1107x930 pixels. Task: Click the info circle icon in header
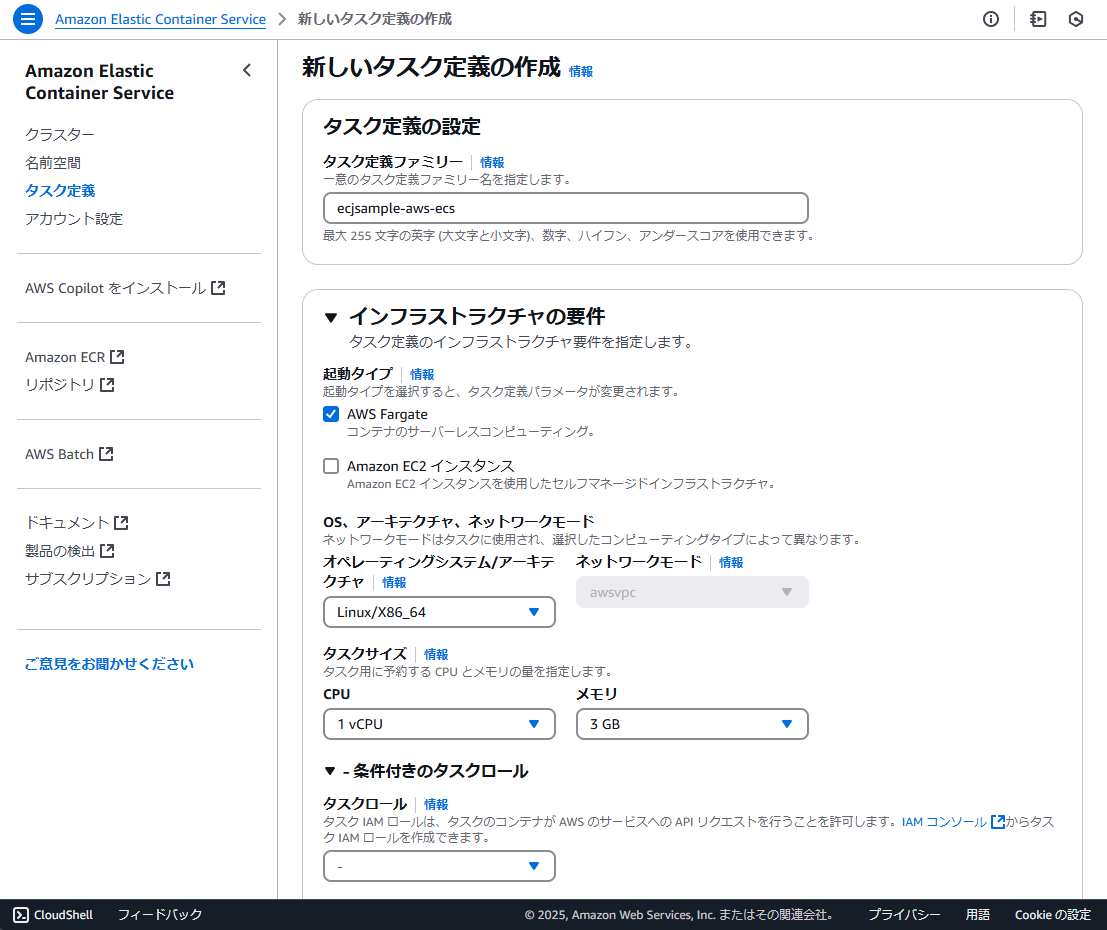pos(991,19)
